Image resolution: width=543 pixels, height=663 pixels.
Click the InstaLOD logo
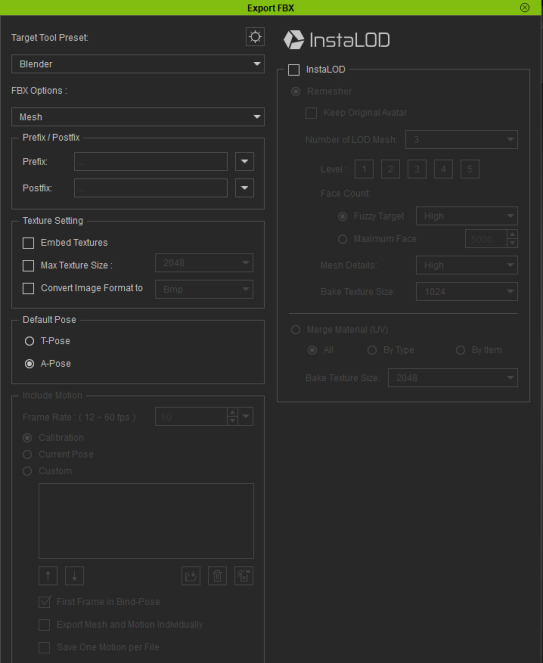[337, 40]
